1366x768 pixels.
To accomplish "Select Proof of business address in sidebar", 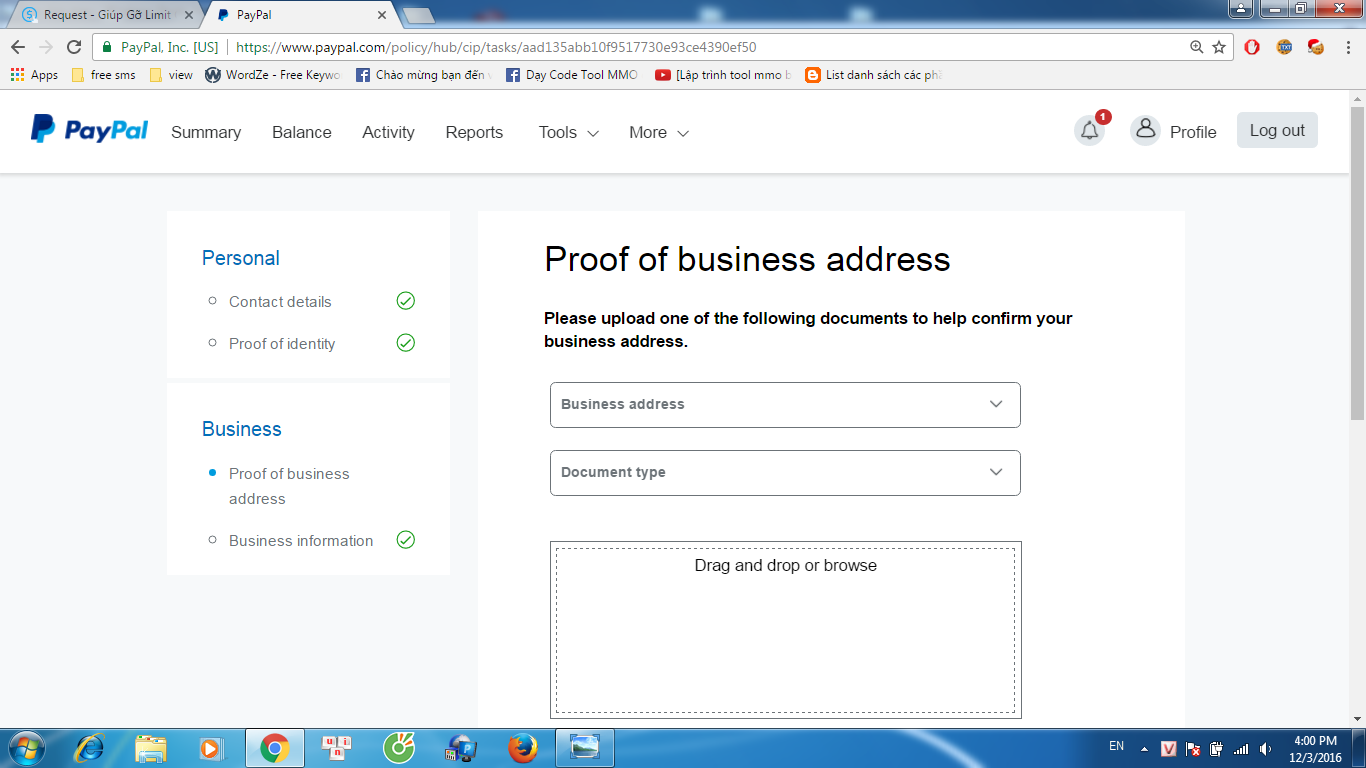I will pos(289,486).
